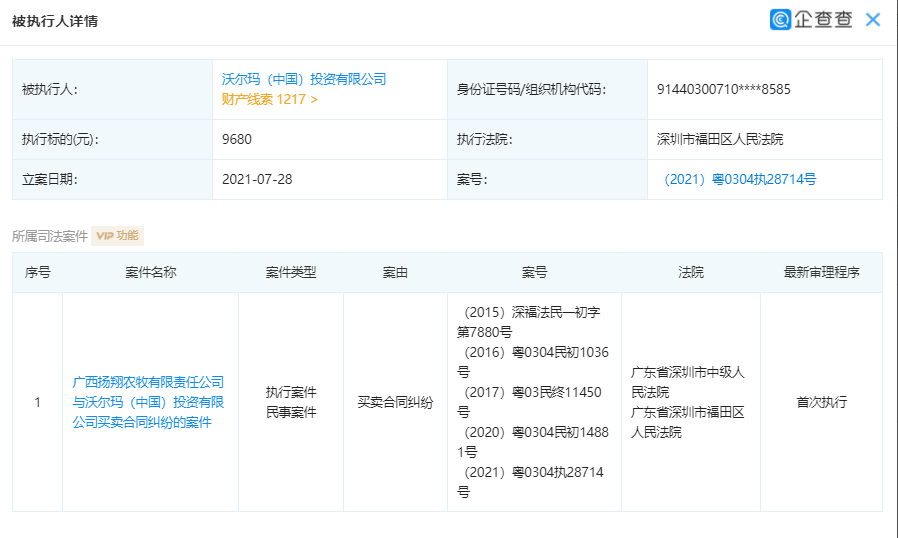Select the 所属司法案件 section heading
Screen dimensions: 898x538
[50, 236]
